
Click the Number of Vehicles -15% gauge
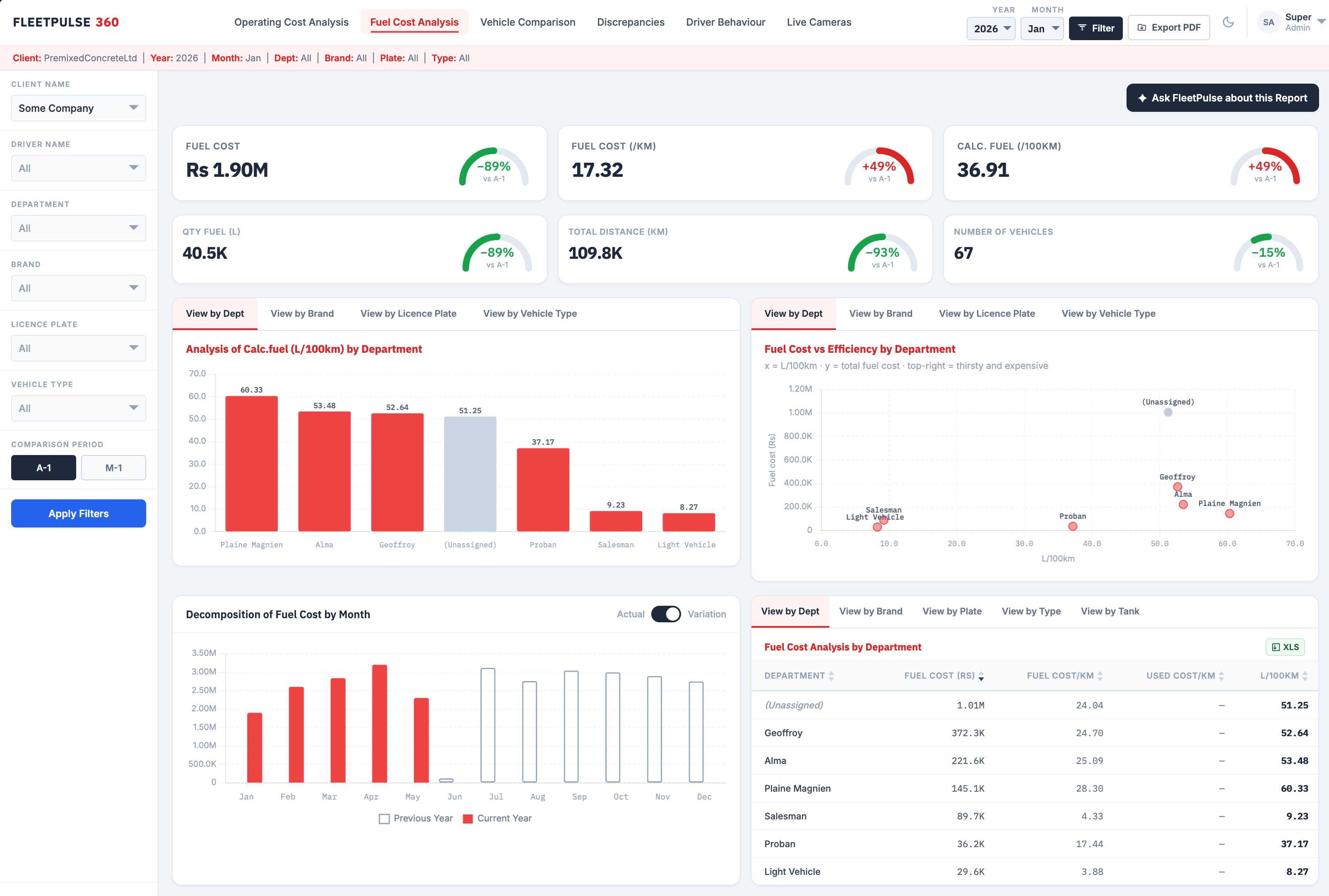pyautogui.click(x=1268, y=253)
